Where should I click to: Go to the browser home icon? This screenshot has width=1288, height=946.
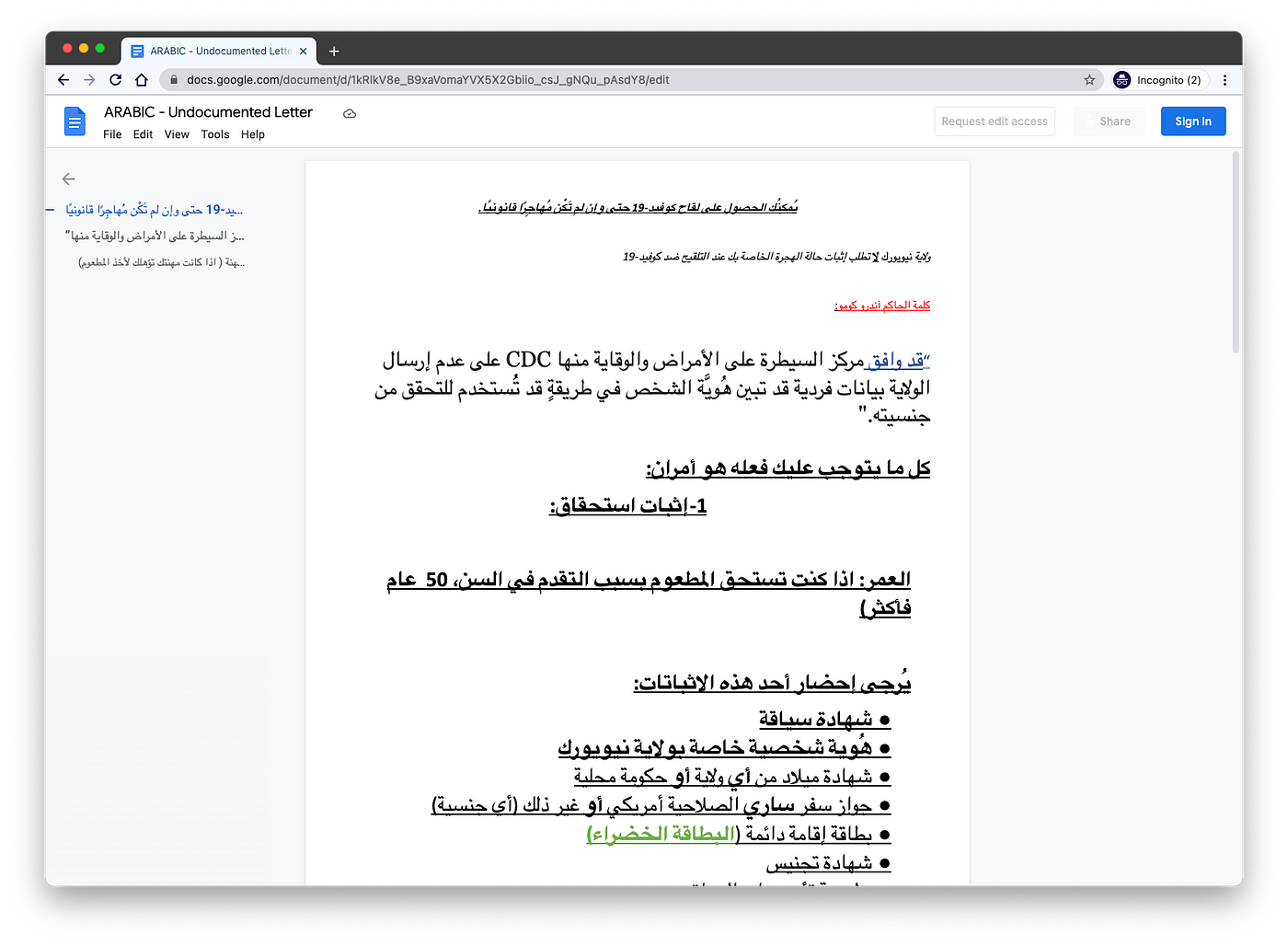pyautogui.click(x=141, y=80)
